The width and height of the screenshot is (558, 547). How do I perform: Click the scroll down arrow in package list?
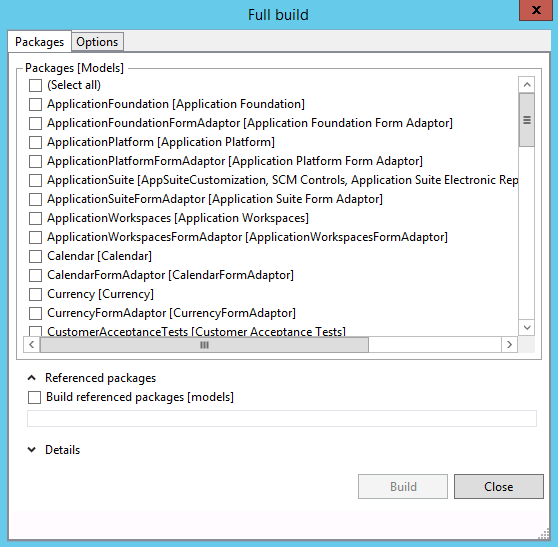click(527, 327)
